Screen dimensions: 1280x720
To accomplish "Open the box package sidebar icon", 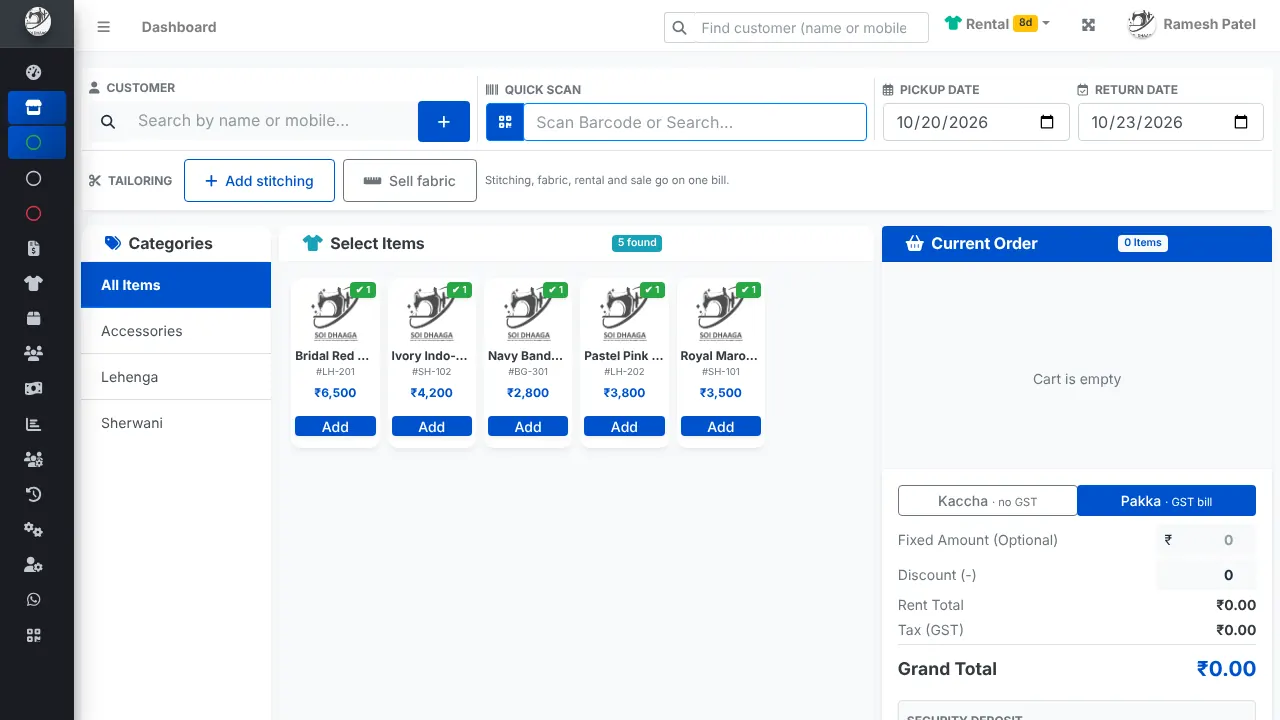I will (33, 318).
